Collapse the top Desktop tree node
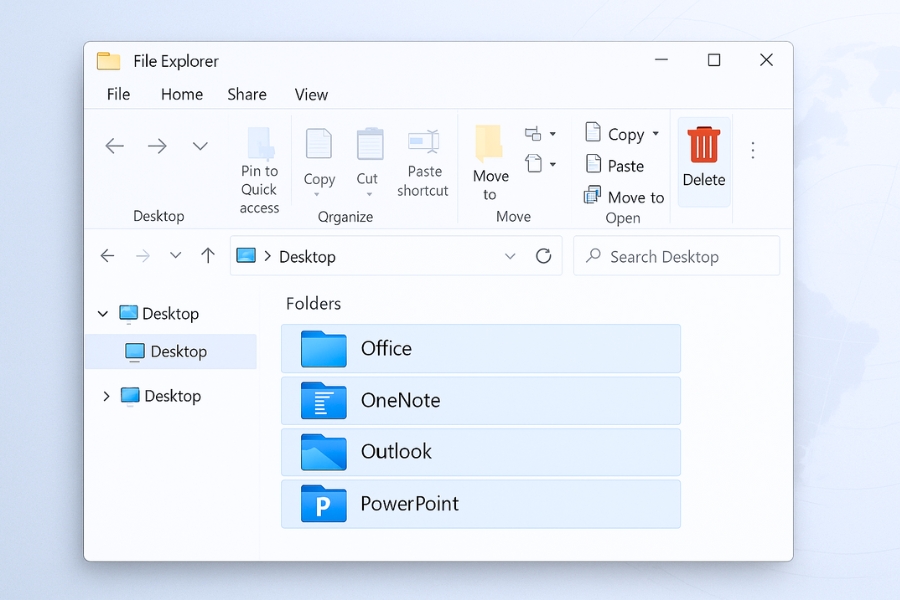The image size is (900, 600). [x=102, y=313]
